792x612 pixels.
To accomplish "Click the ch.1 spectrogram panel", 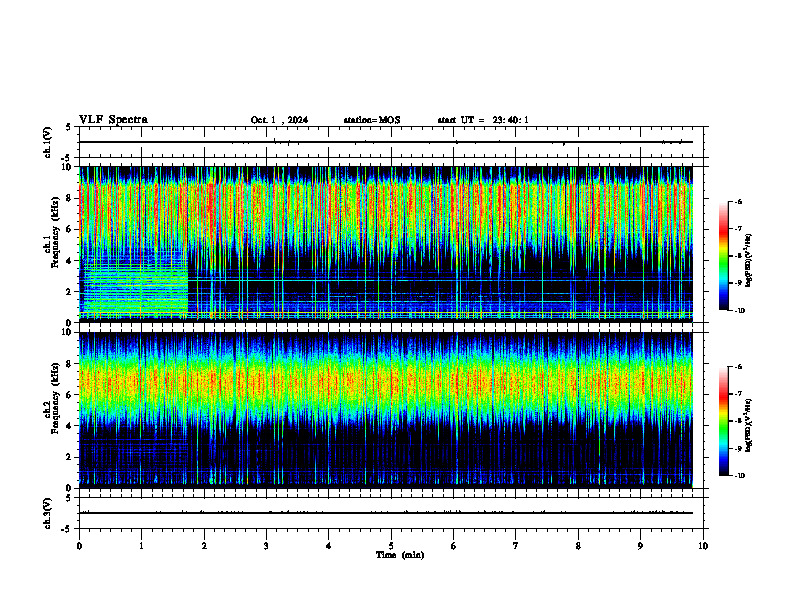I will (x=386, y=244).
